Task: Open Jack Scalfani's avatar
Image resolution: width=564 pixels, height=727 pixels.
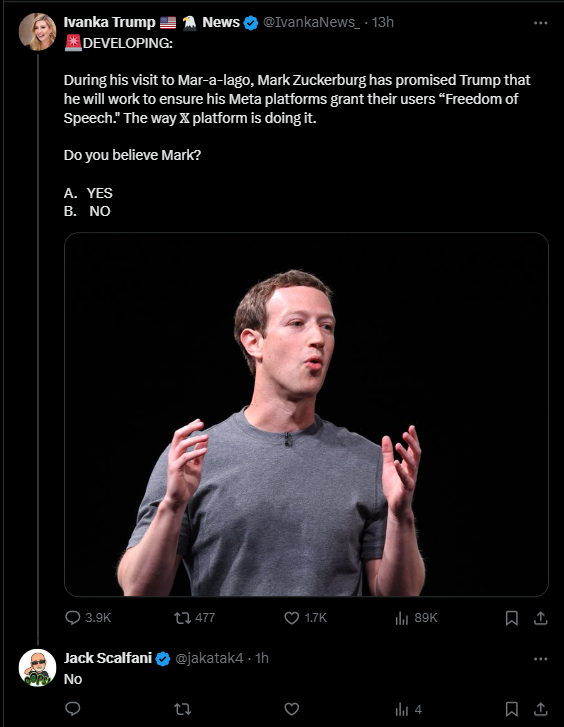Action: pyautogui.click(x=38, y=668)
